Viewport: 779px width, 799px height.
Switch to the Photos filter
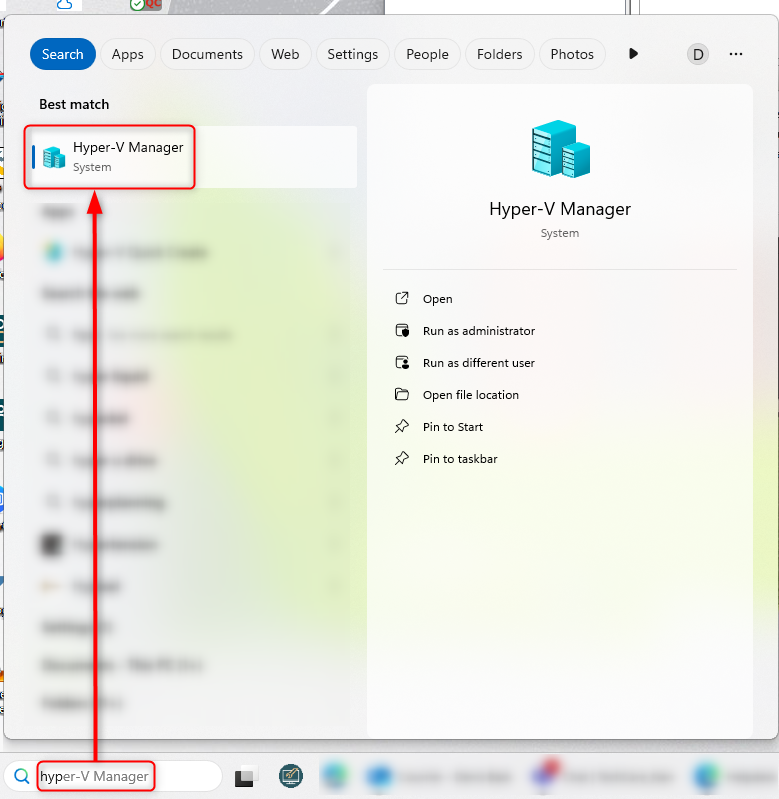[572, 54]
